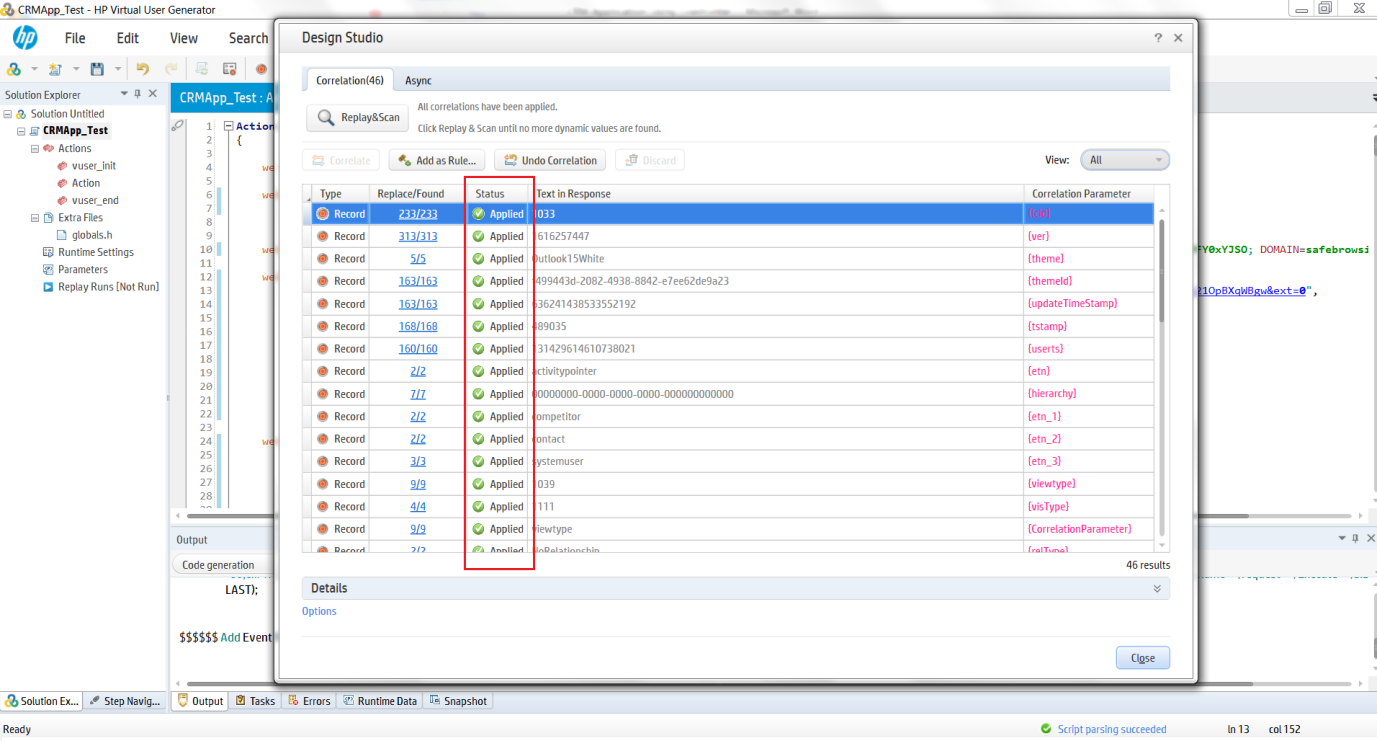Click the recording options toolbar icon

click(229, 69)
